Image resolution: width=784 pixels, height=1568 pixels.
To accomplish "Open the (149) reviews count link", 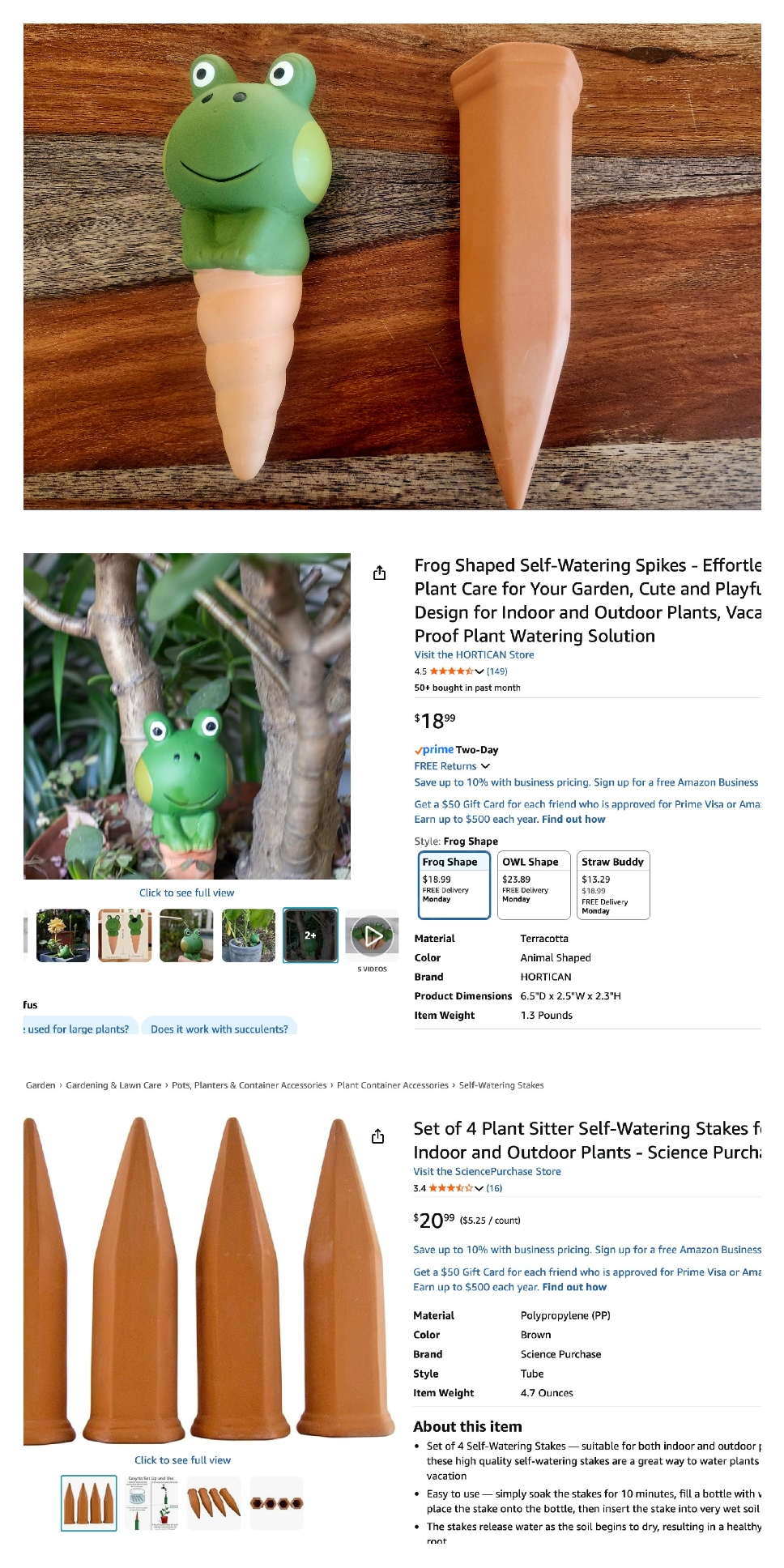I will 497,671.
